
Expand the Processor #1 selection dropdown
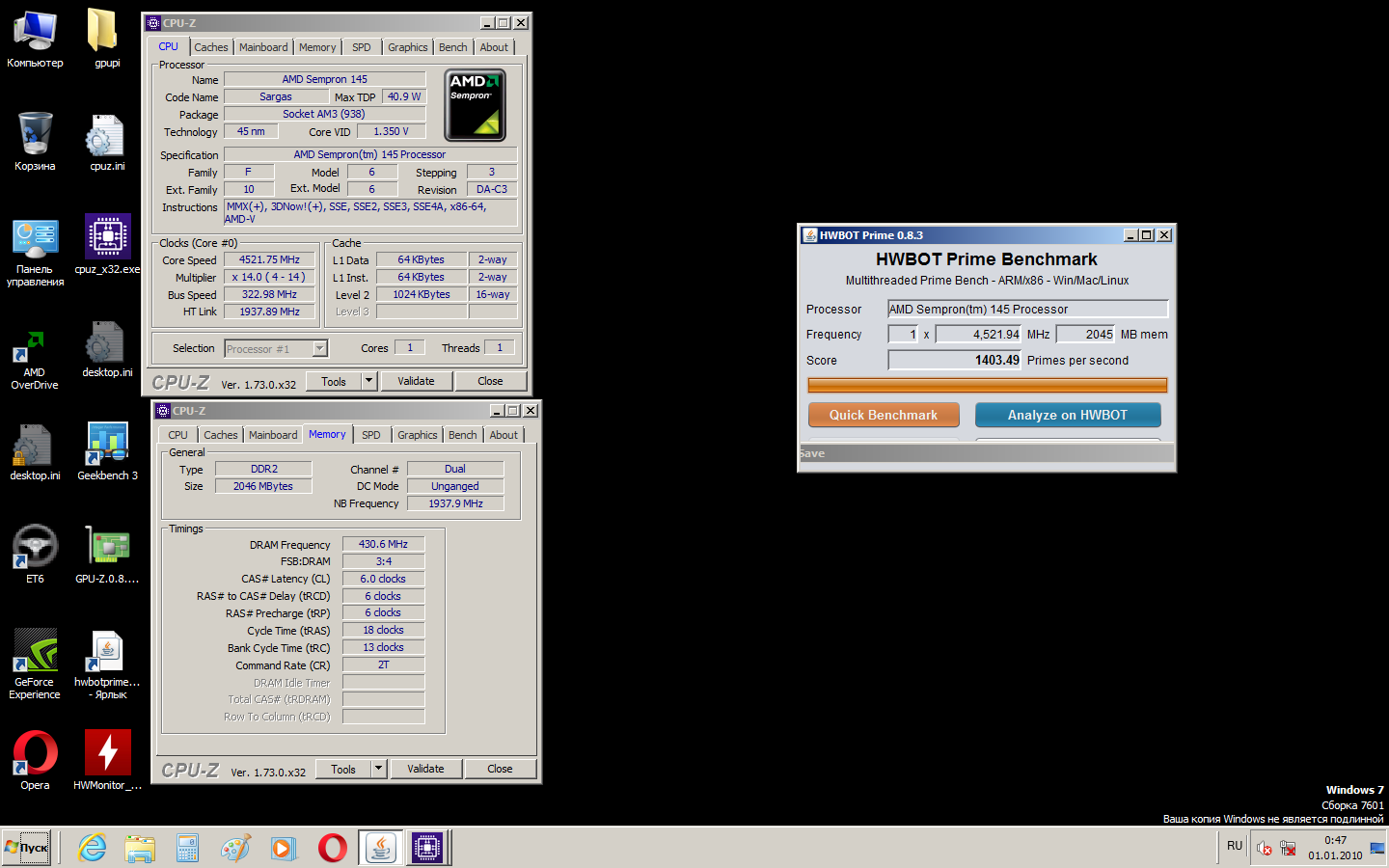coord(320,348)
